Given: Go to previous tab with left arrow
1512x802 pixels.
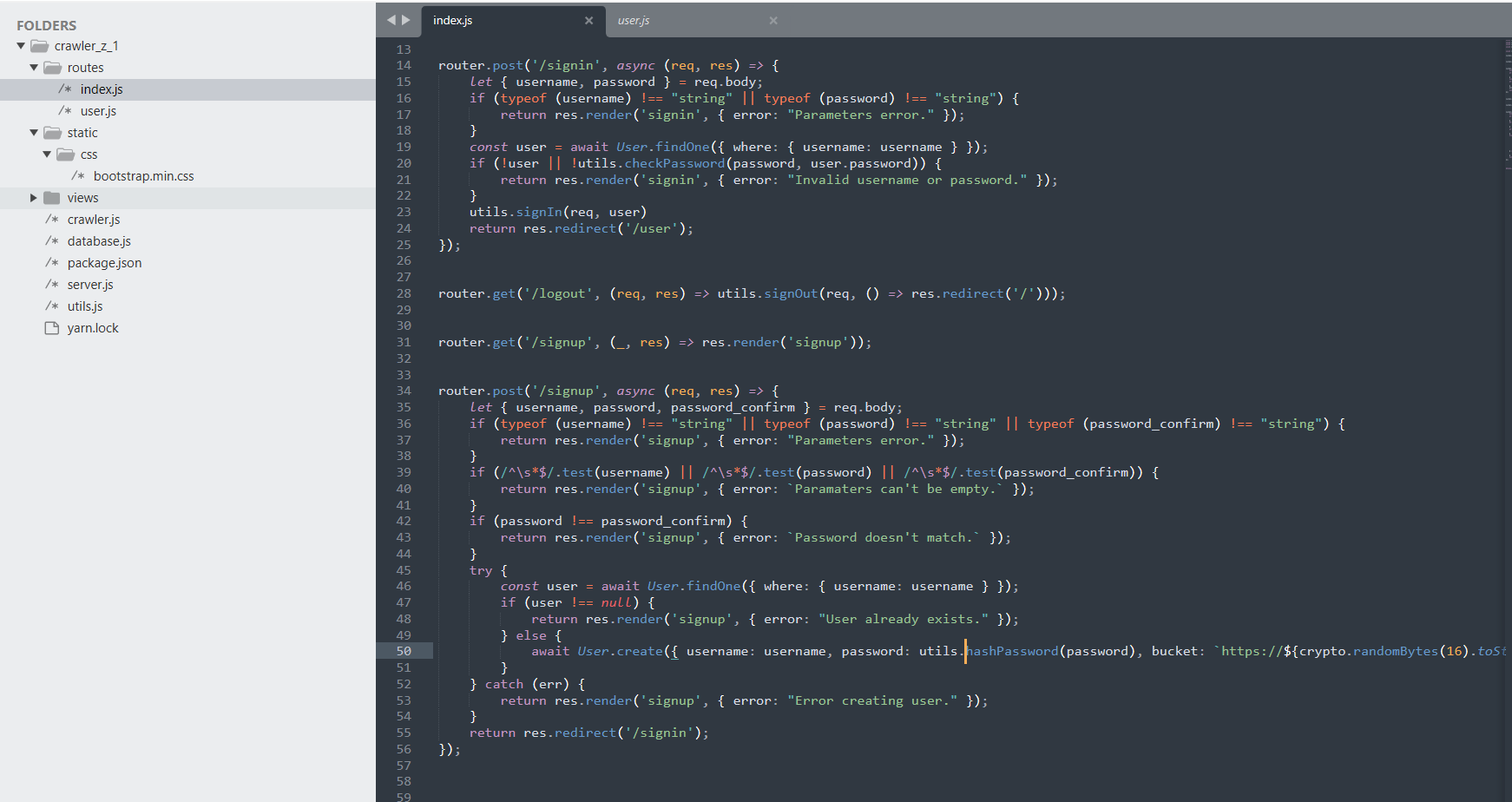Looking at the screenshot, I should point(391,20).
